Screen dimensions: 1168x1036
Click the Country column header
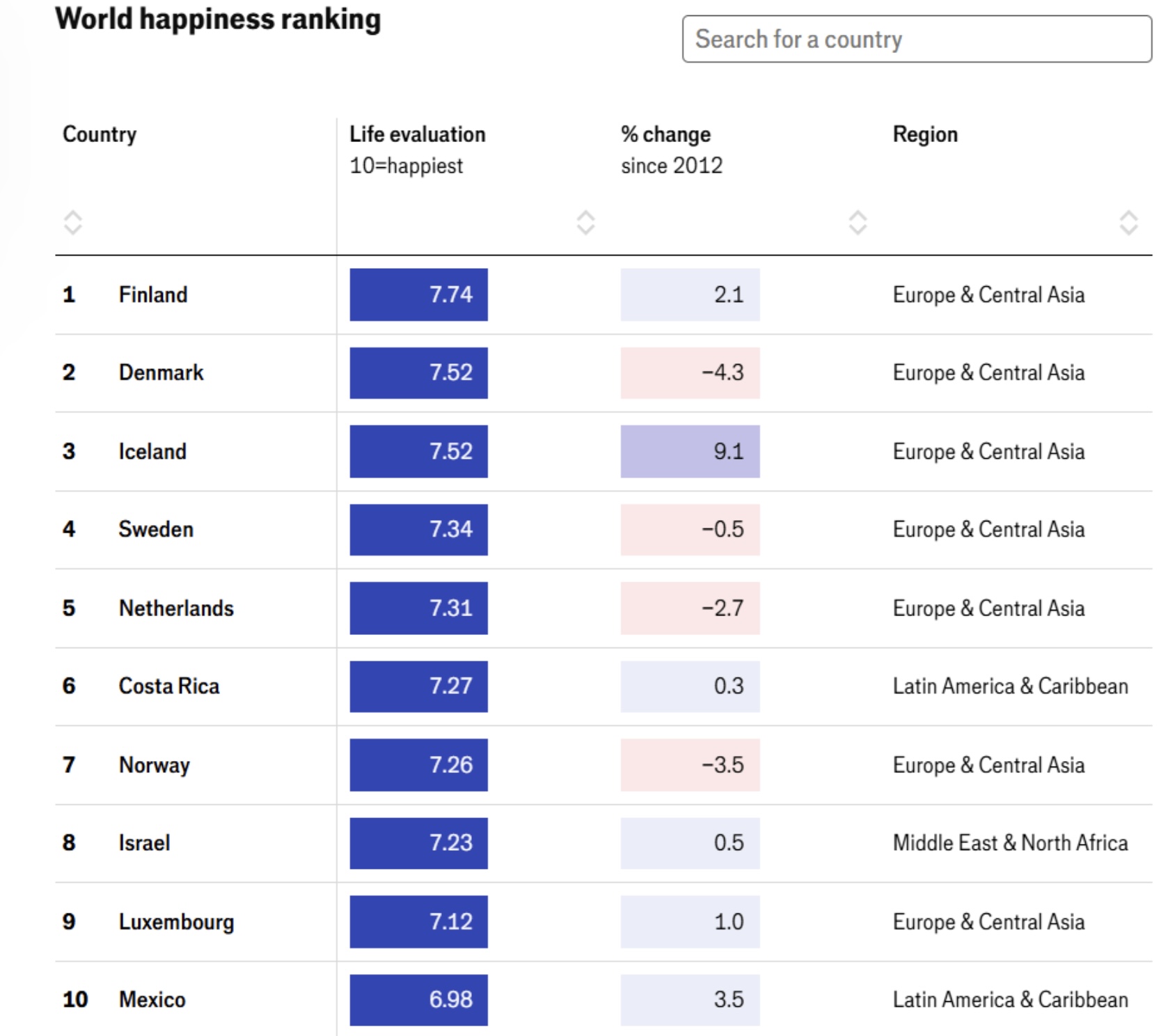pyautogui.click(x=100, y=134)
